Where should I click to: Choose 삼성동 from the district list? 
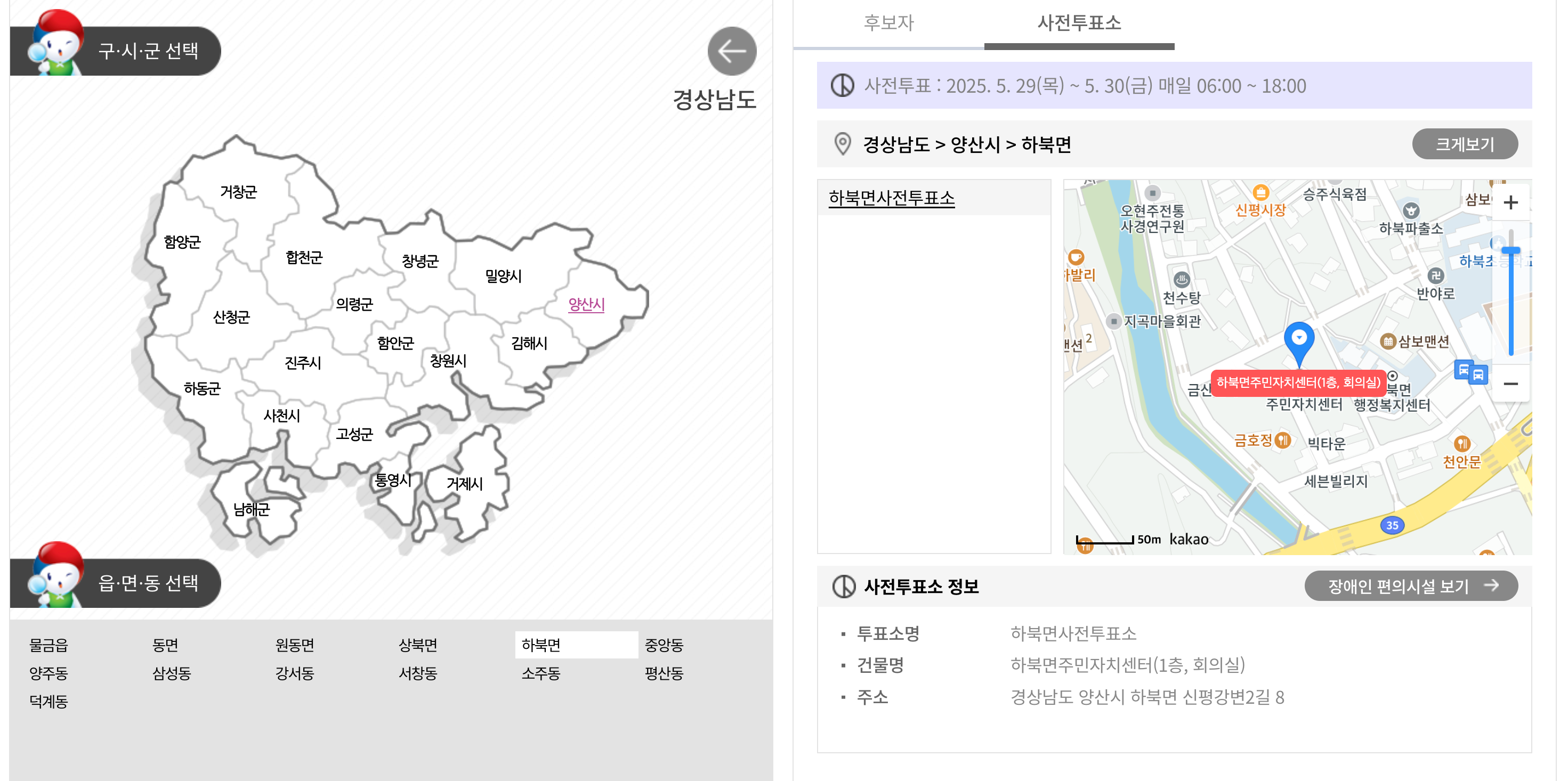click(172, 673)
